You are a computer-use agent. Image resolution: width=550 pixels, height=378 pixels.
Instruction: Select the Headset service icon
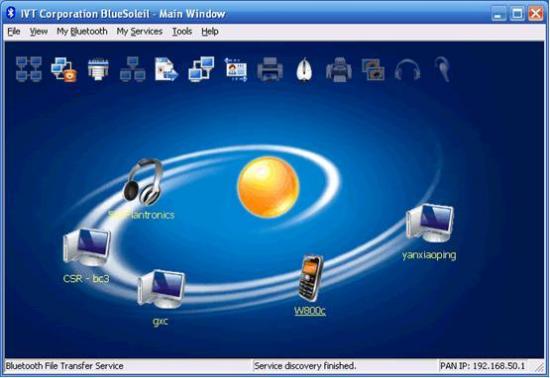pyautogui.click(x=442, y=69)
